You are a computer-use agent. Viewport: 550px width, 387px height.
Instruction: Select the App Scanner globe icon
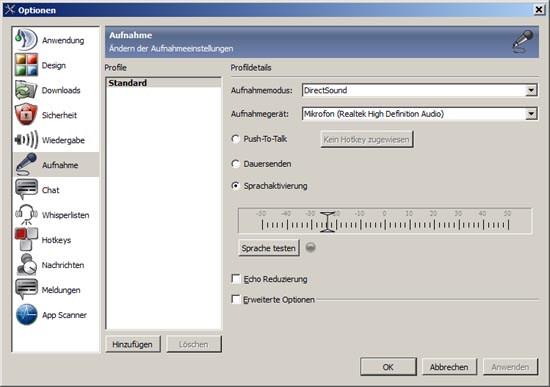(26, 314)
